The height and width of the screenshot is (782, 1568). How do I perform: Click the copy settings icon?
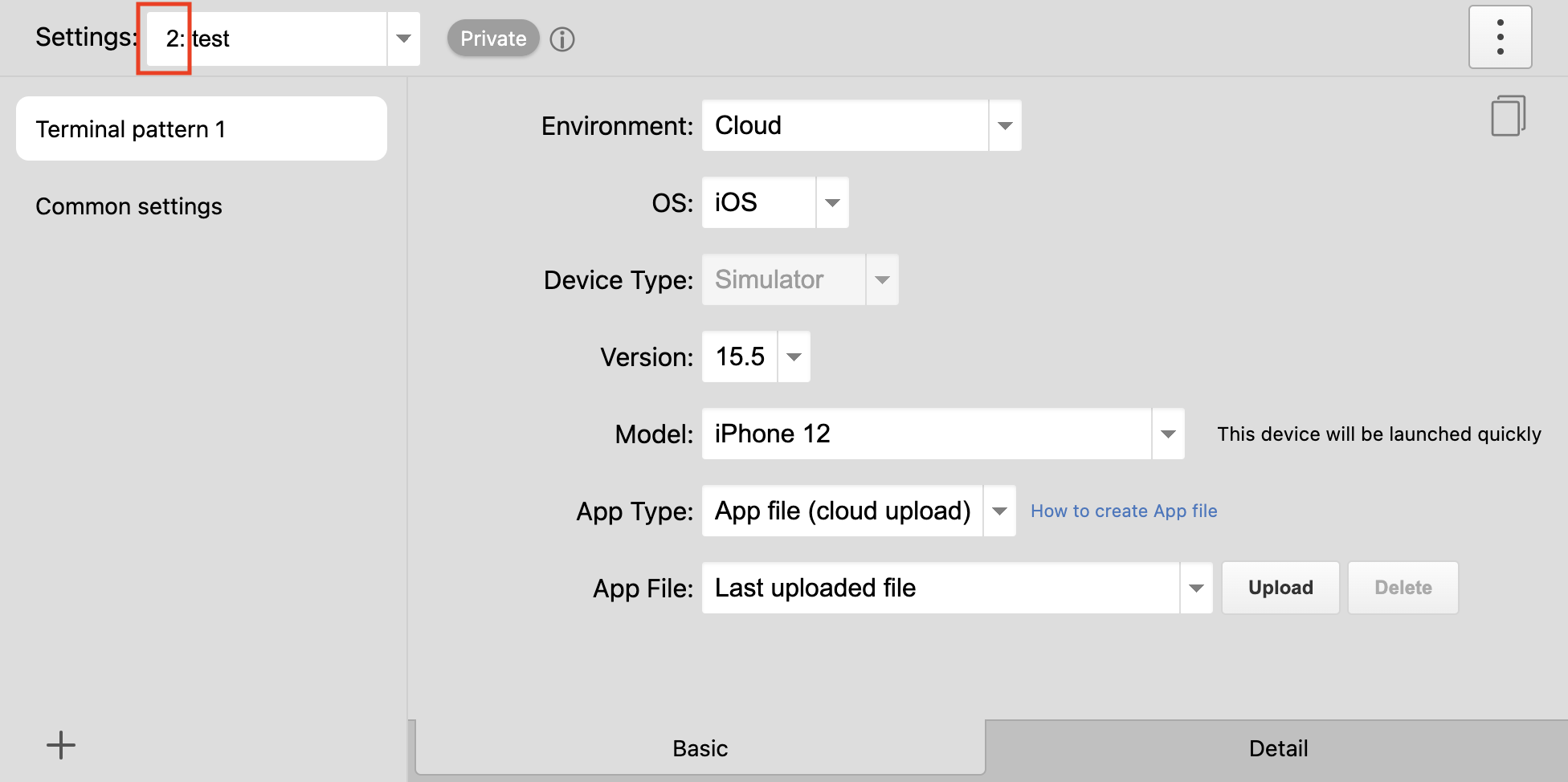[x=1508, y=116]
